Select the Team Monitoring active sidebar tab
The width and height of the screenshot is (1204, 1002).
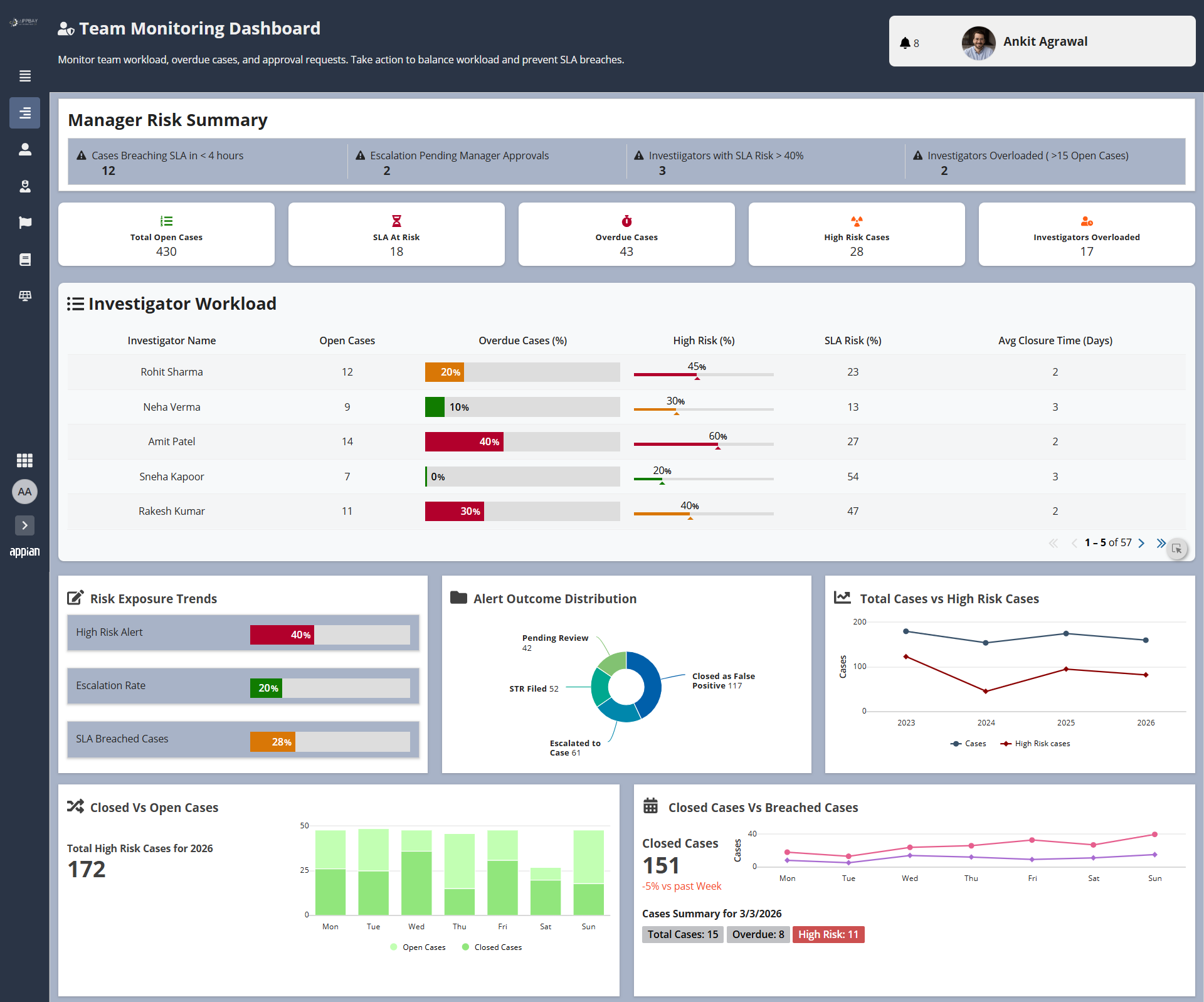click(25, 113)
